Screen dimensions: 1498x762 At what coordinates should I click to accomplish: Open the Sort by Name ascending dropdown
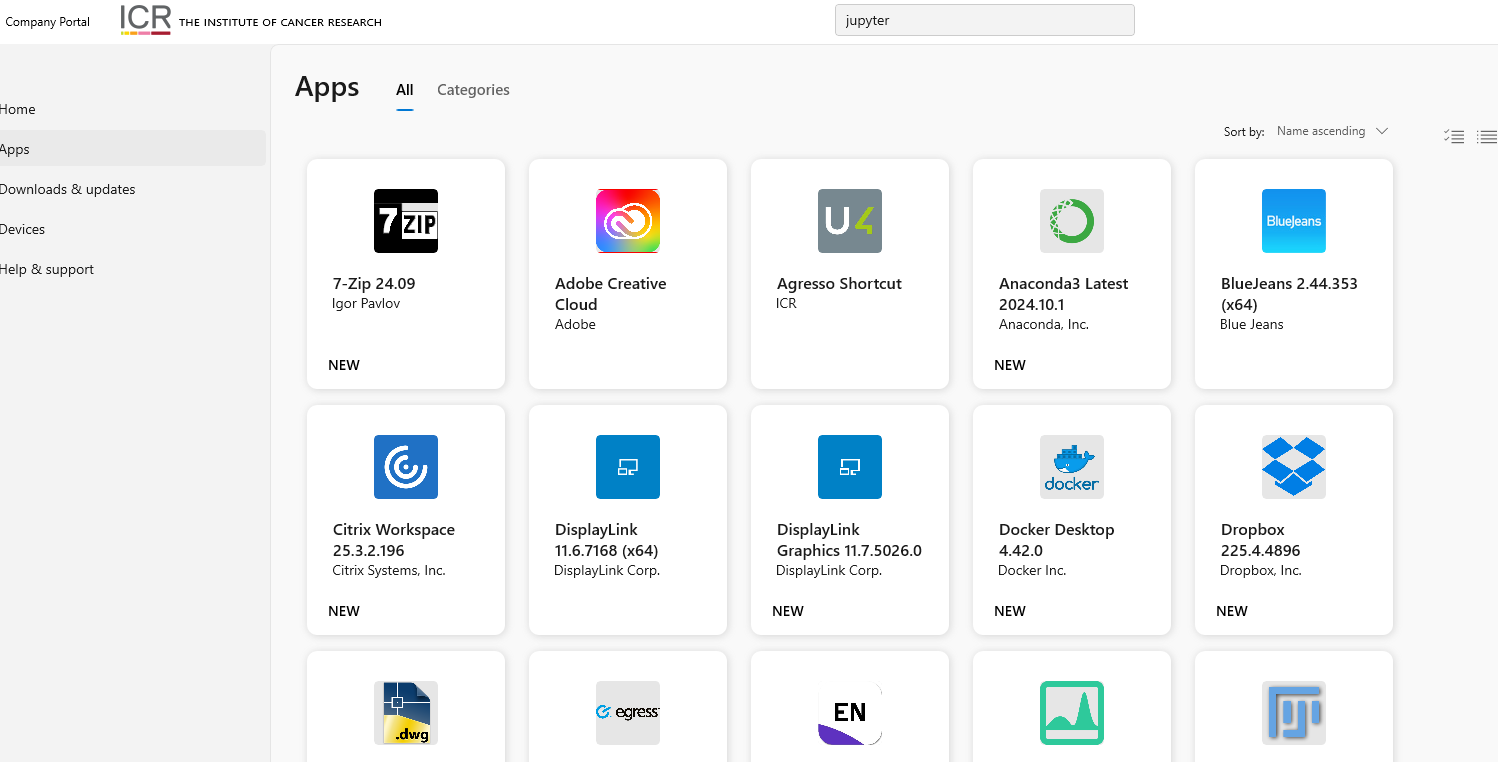point(1332,131)
